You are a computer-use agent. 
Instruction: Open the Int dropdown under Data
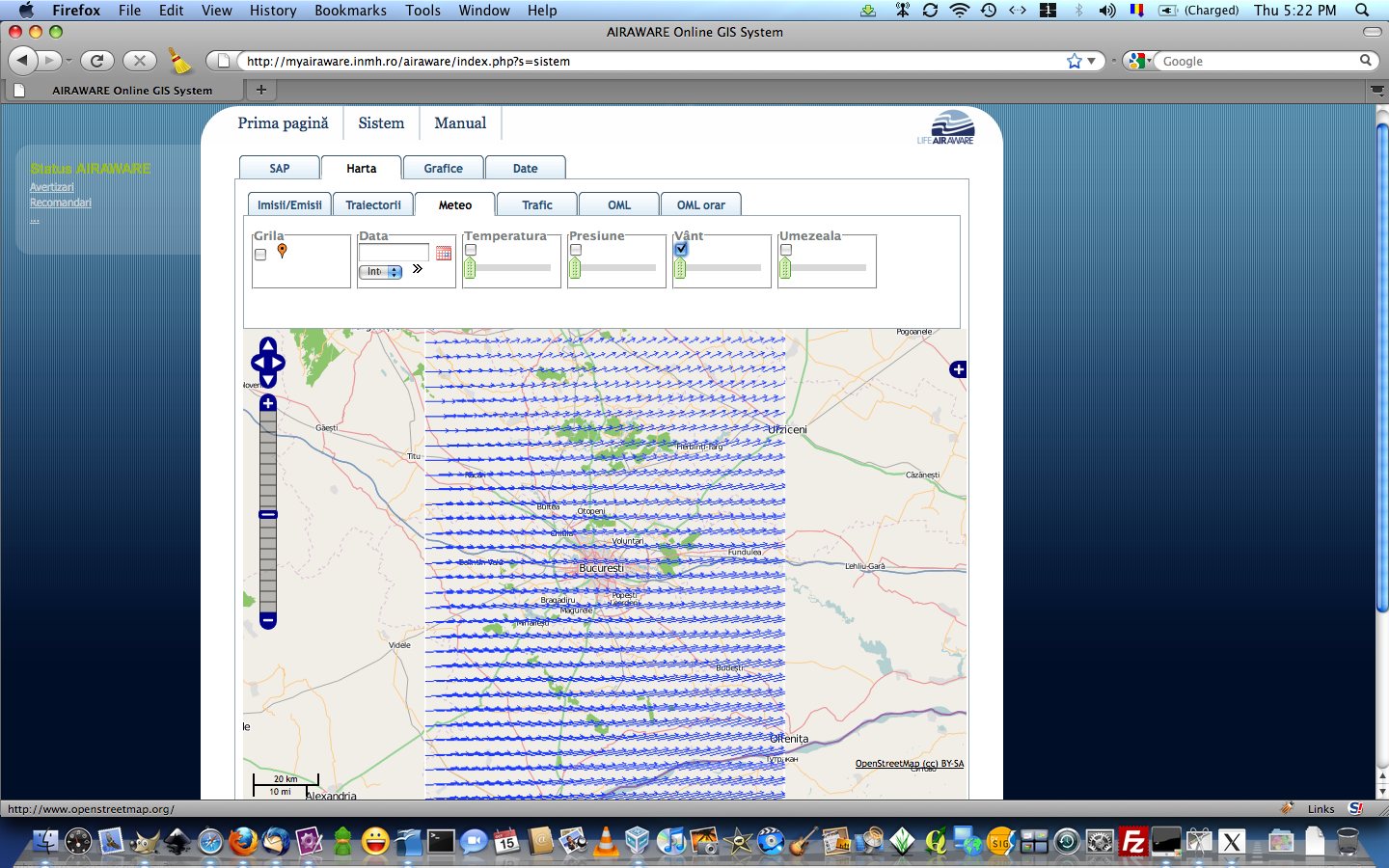(x=380, y=272)
